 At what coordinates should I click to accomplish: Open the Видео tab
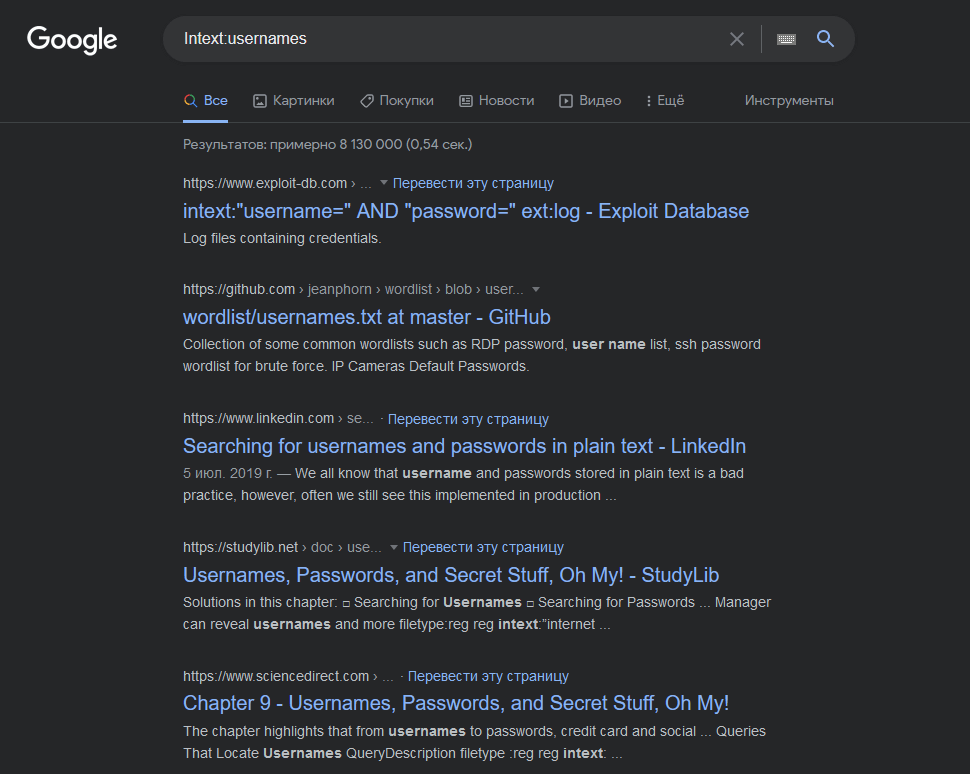pos(589,101)
